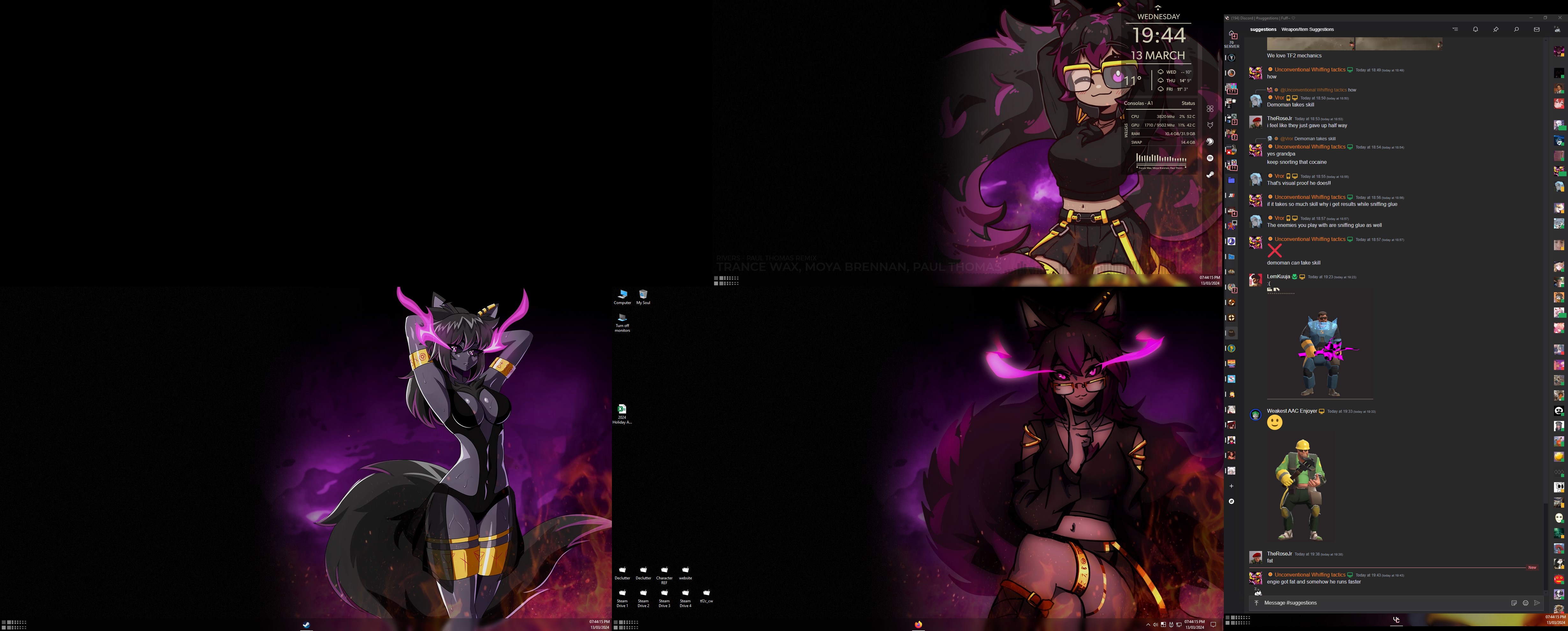Click Steam icon in widget sidebar
Viewport: 1568px width, 631px height.
[1210, 175]
